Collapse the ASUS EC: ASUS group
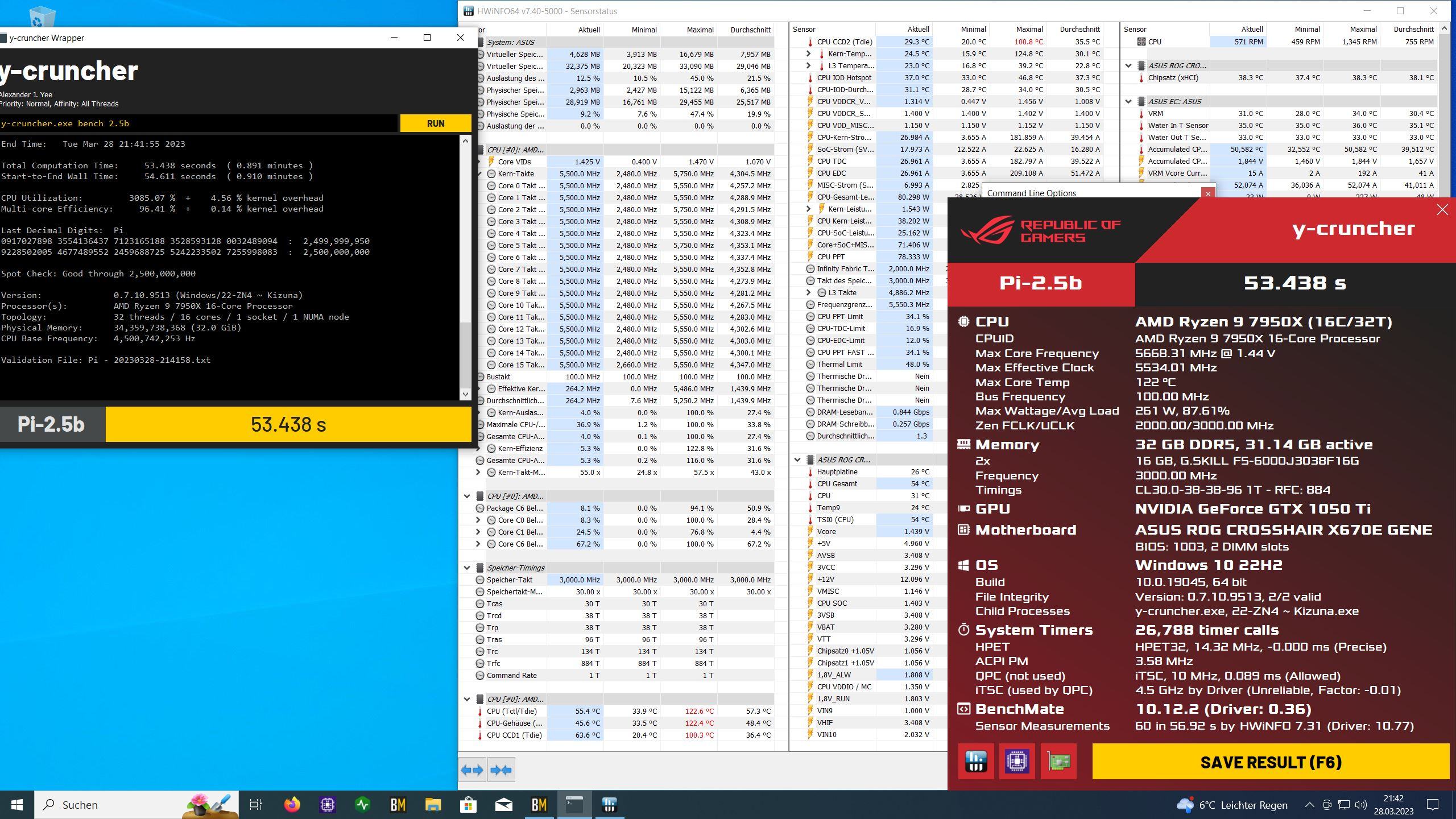This screenshot has width=1456, height=819. coord(1128,101)
